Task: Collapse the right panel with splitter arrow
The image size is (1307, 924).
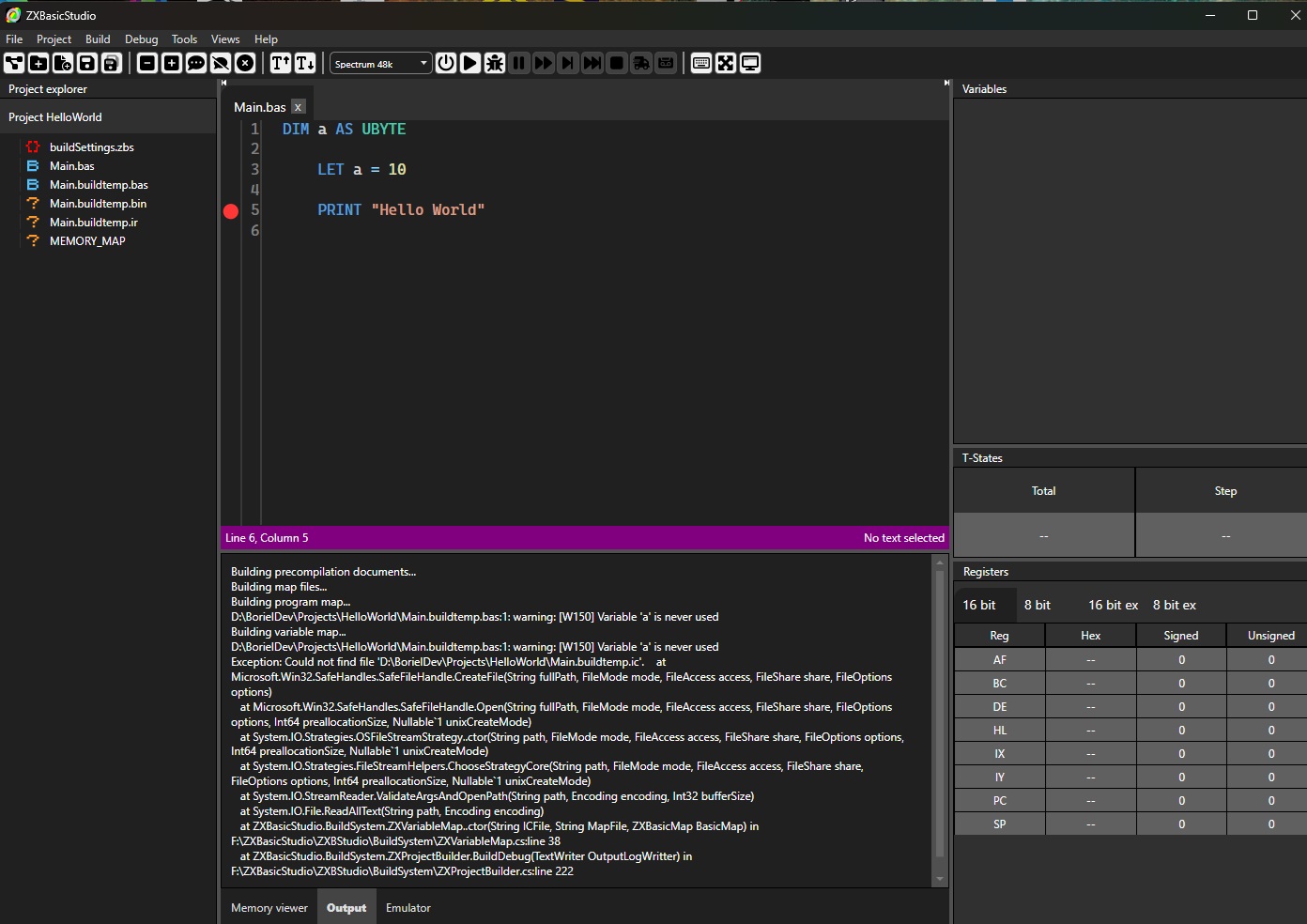Action: [946, 83]
